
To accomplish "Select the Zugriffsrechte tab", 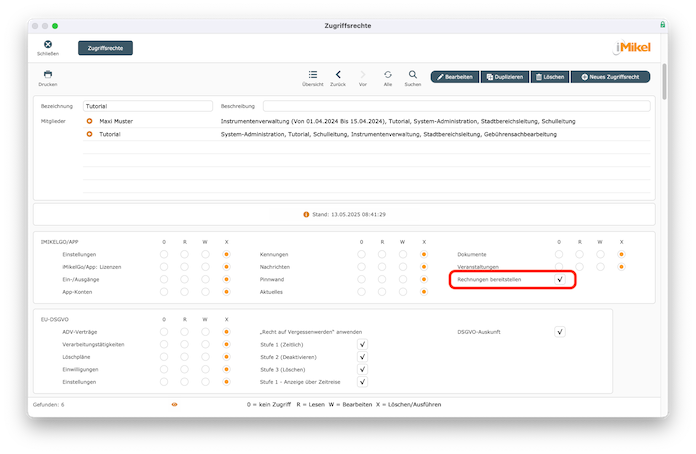I will [x=105, y=47].
